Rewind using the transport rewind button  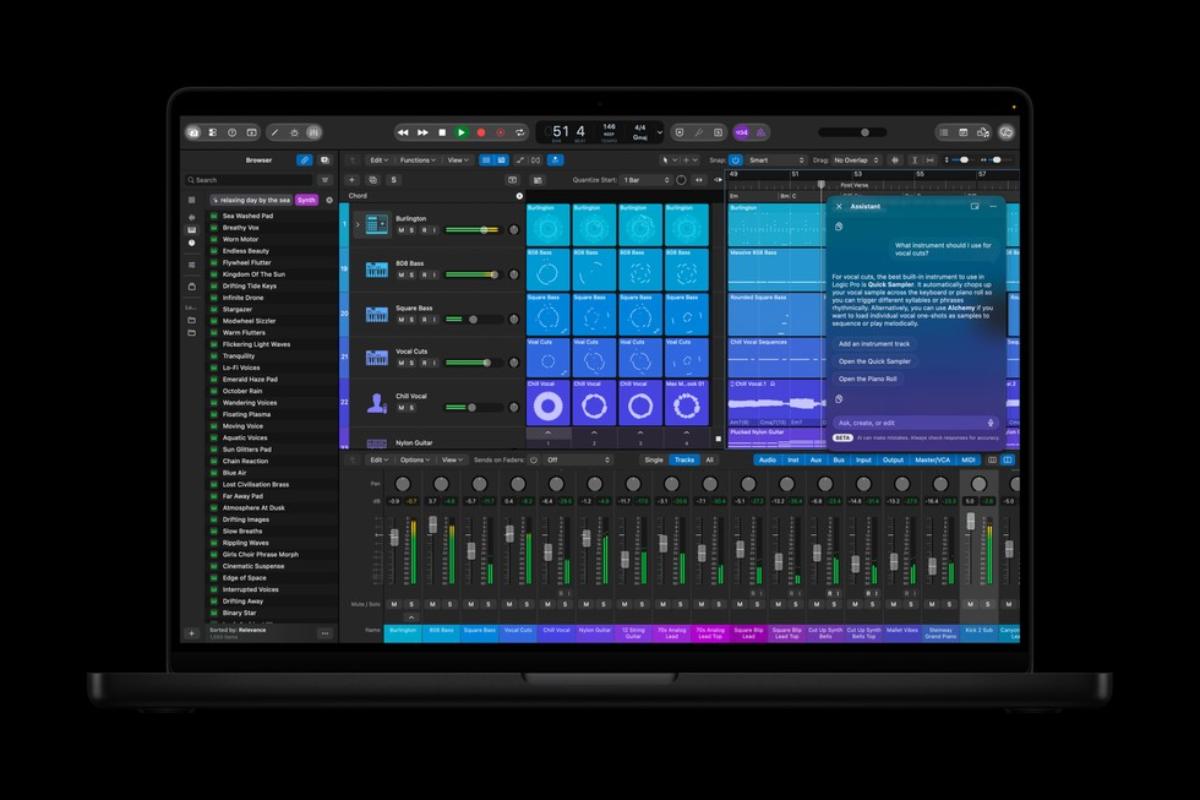click(x=403, y=132)
